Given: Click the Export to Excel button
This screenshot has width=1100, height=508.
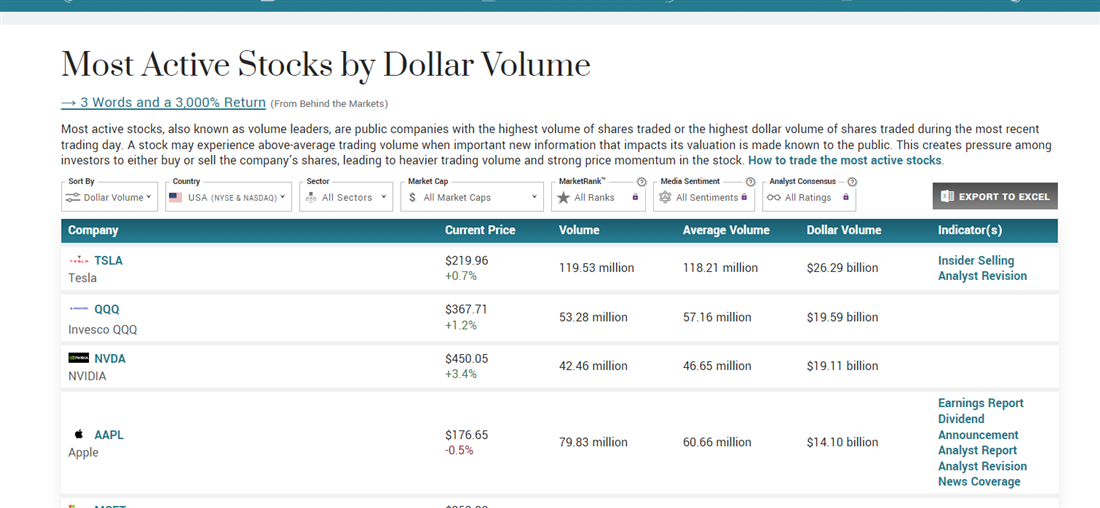Looking at the screenshot, I should click(995, 196).
